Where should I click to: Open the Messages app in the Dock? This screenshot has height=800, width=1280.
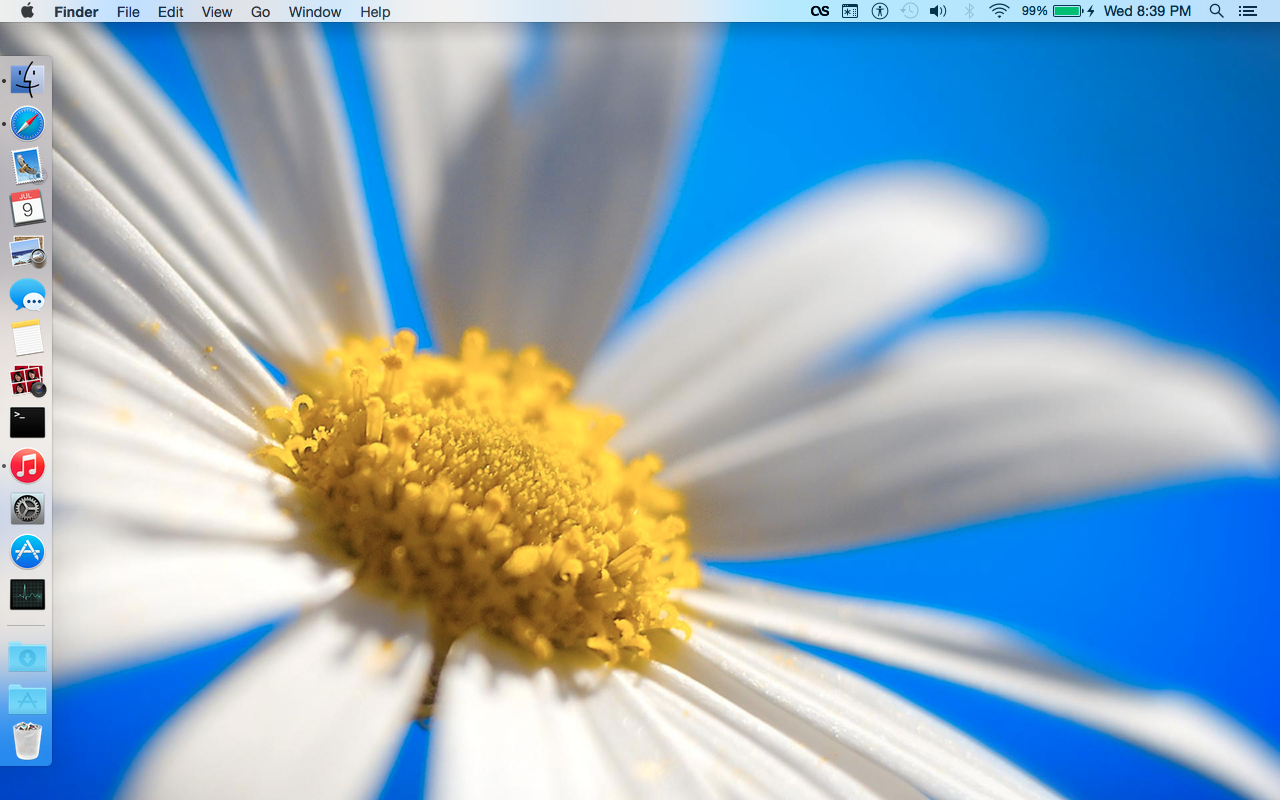coord(27,295)
